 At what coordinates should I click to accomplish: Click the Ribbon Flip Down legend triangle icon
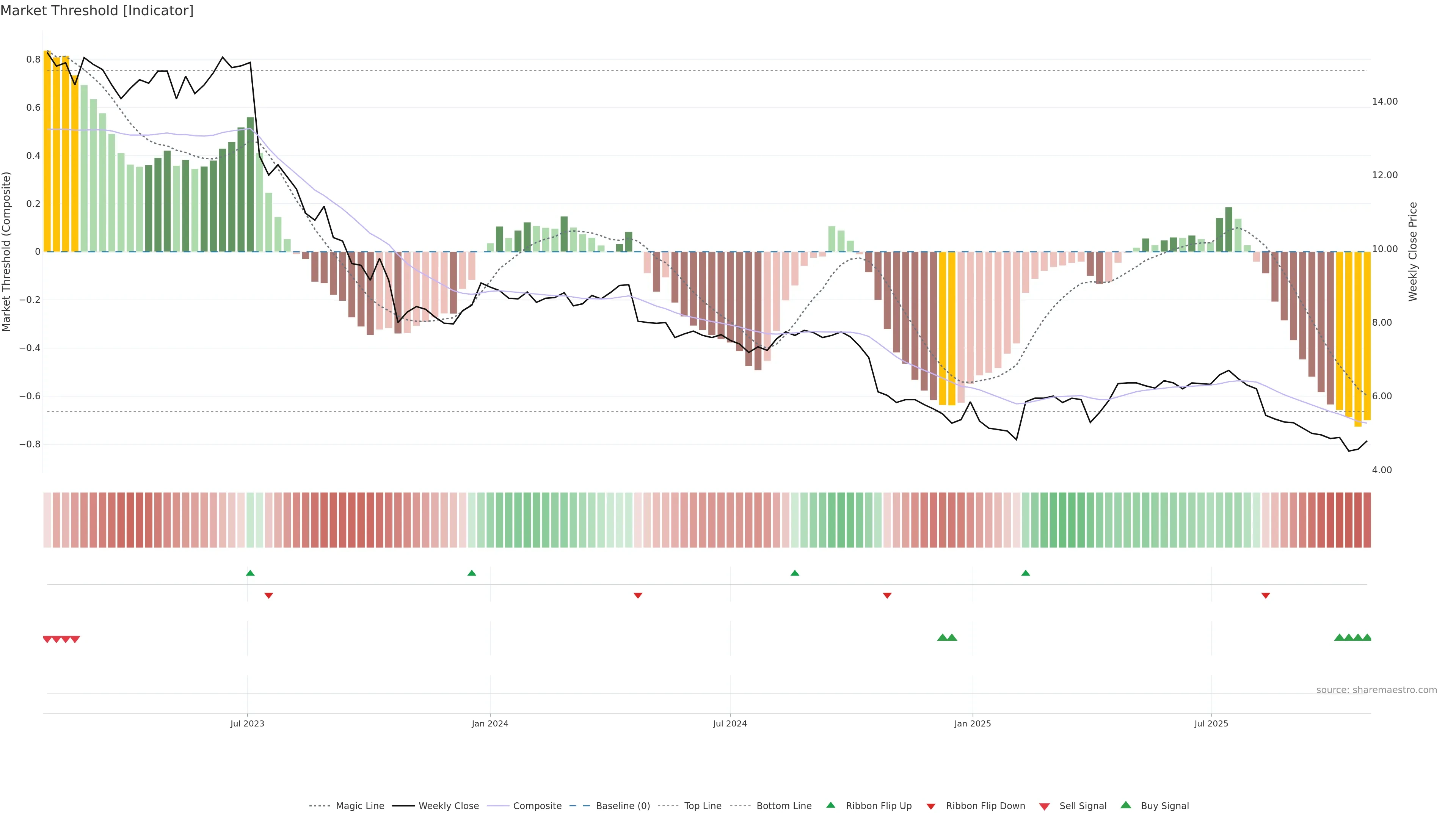931,806
